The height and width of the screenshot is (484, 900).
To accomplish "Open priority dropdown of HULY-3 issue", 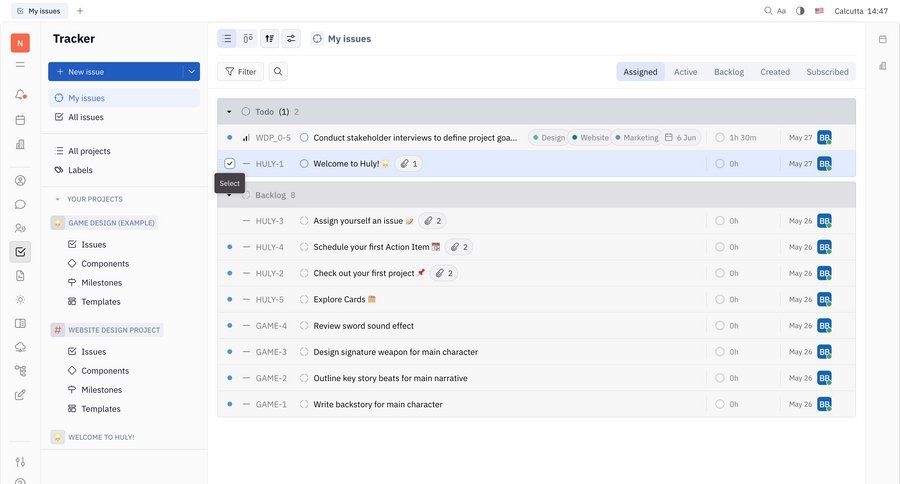I will (246, 221).
